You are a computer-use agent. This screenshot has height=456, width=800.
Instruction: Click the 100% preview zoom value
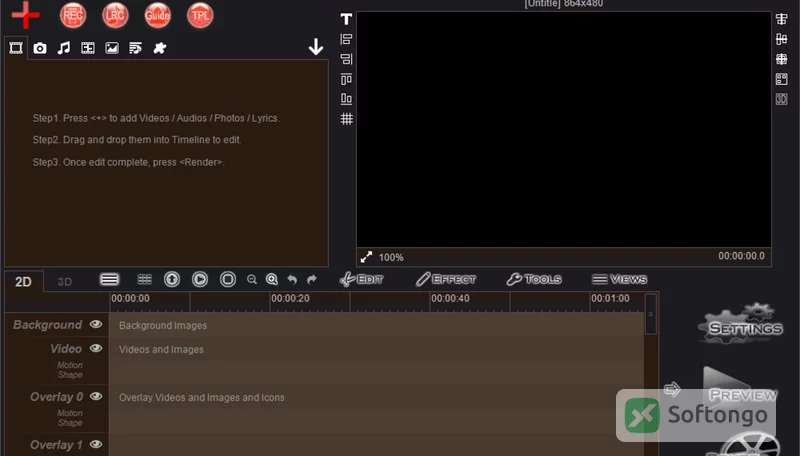[x=391, y=258]
